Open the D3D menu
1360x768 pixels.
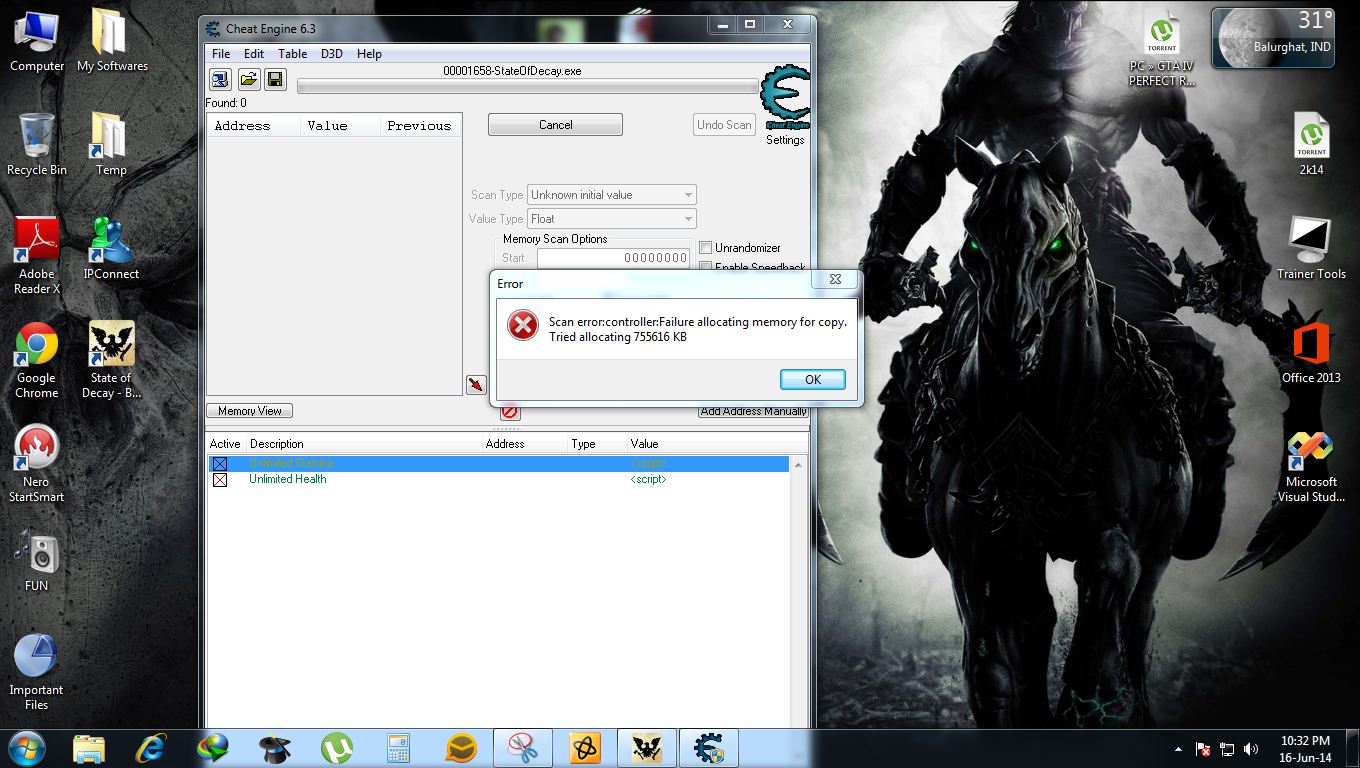click(331, 54)
